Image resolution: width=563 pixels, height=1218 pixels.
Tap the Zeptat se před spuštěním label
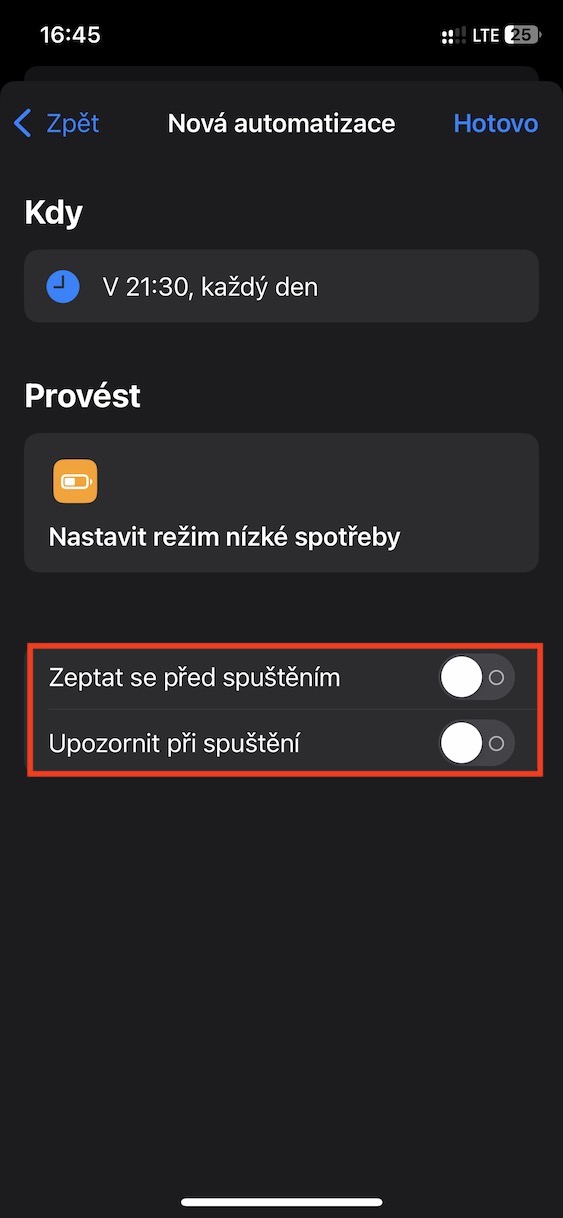(195, 678)
